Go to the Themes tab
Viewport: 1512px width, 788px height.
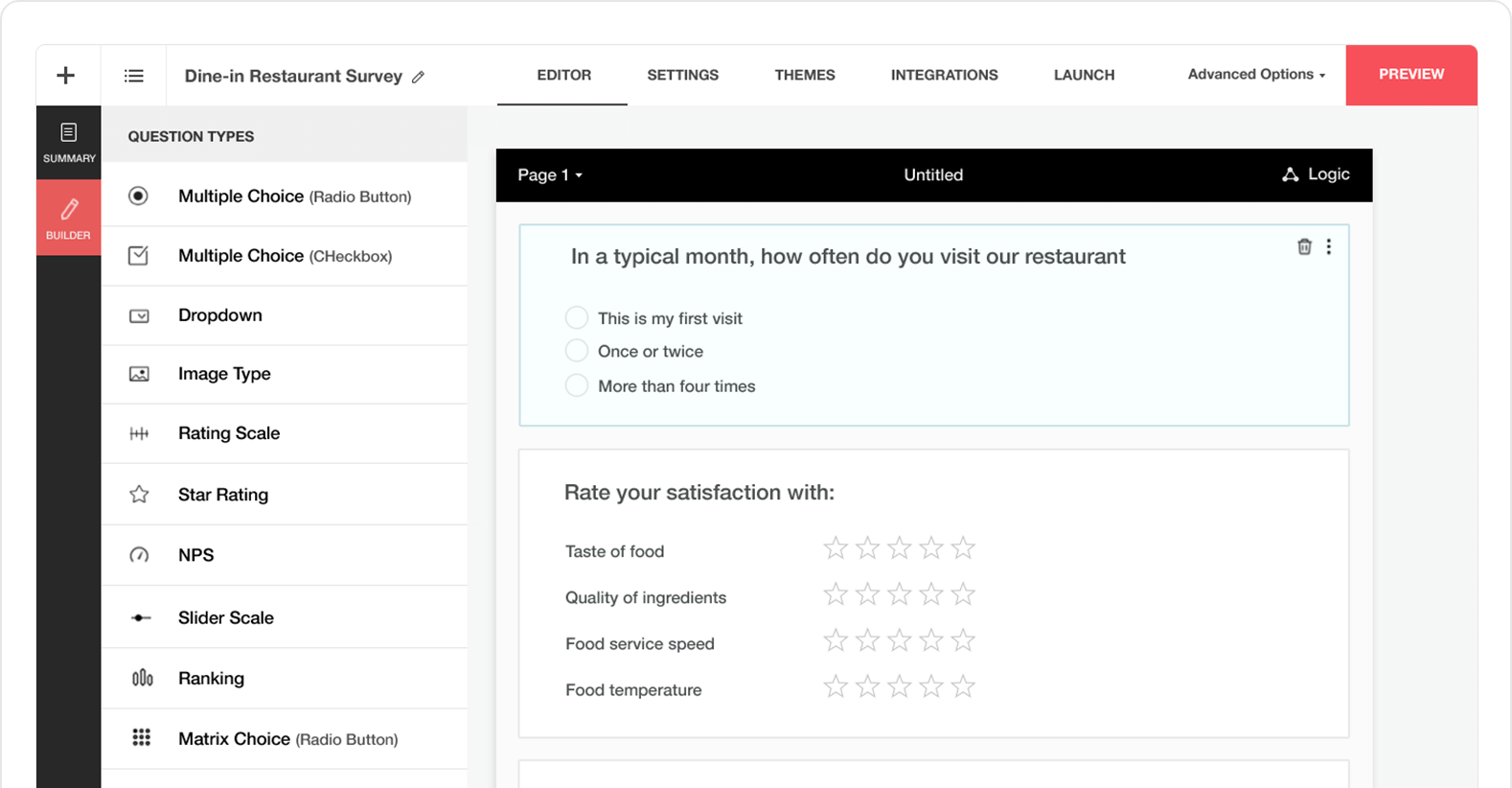click(x=804, y=75)
